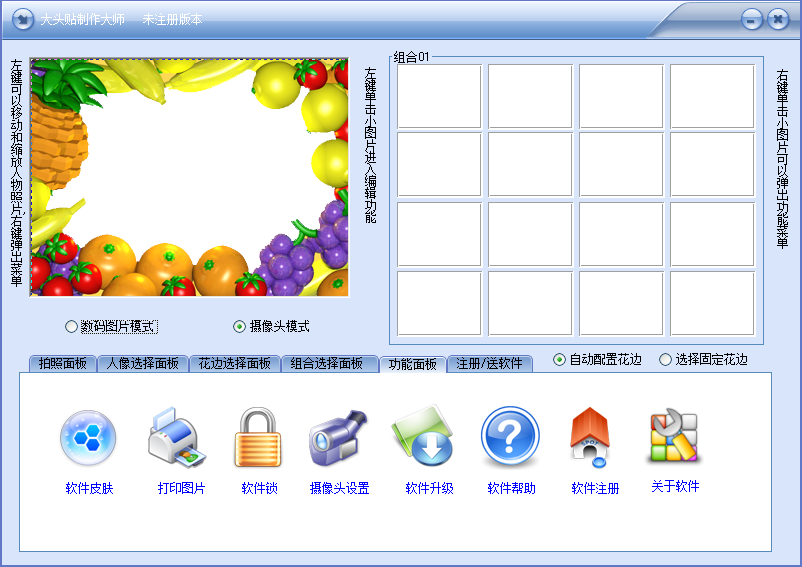
Task: Open the 组合选择面板 tab
Action: 327,364
